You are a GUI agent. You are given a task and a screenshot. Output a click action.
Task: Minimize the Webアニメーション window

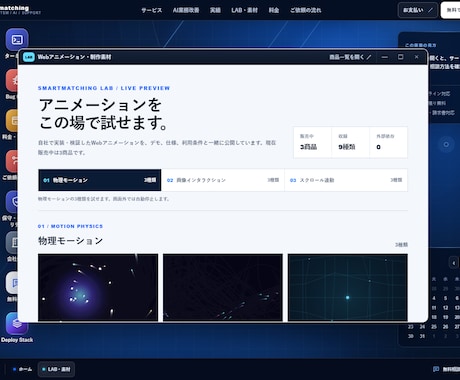coord(385,57)
